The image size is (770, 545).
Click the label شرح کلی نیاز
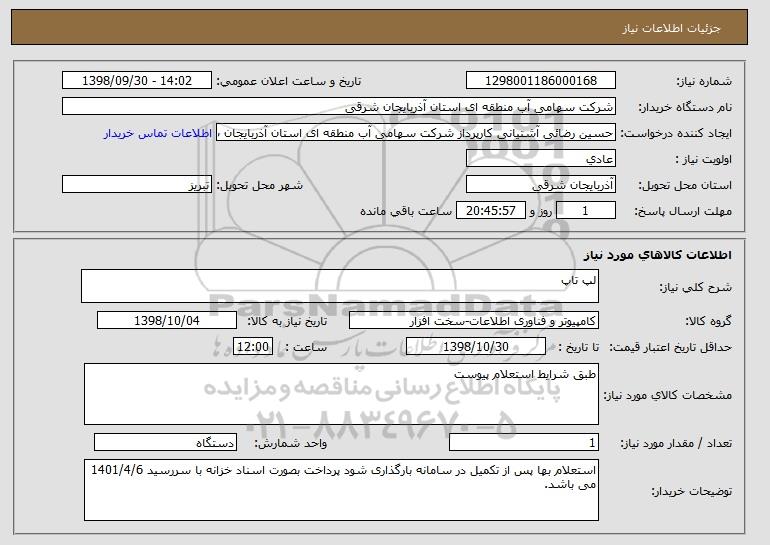point(695,287)
